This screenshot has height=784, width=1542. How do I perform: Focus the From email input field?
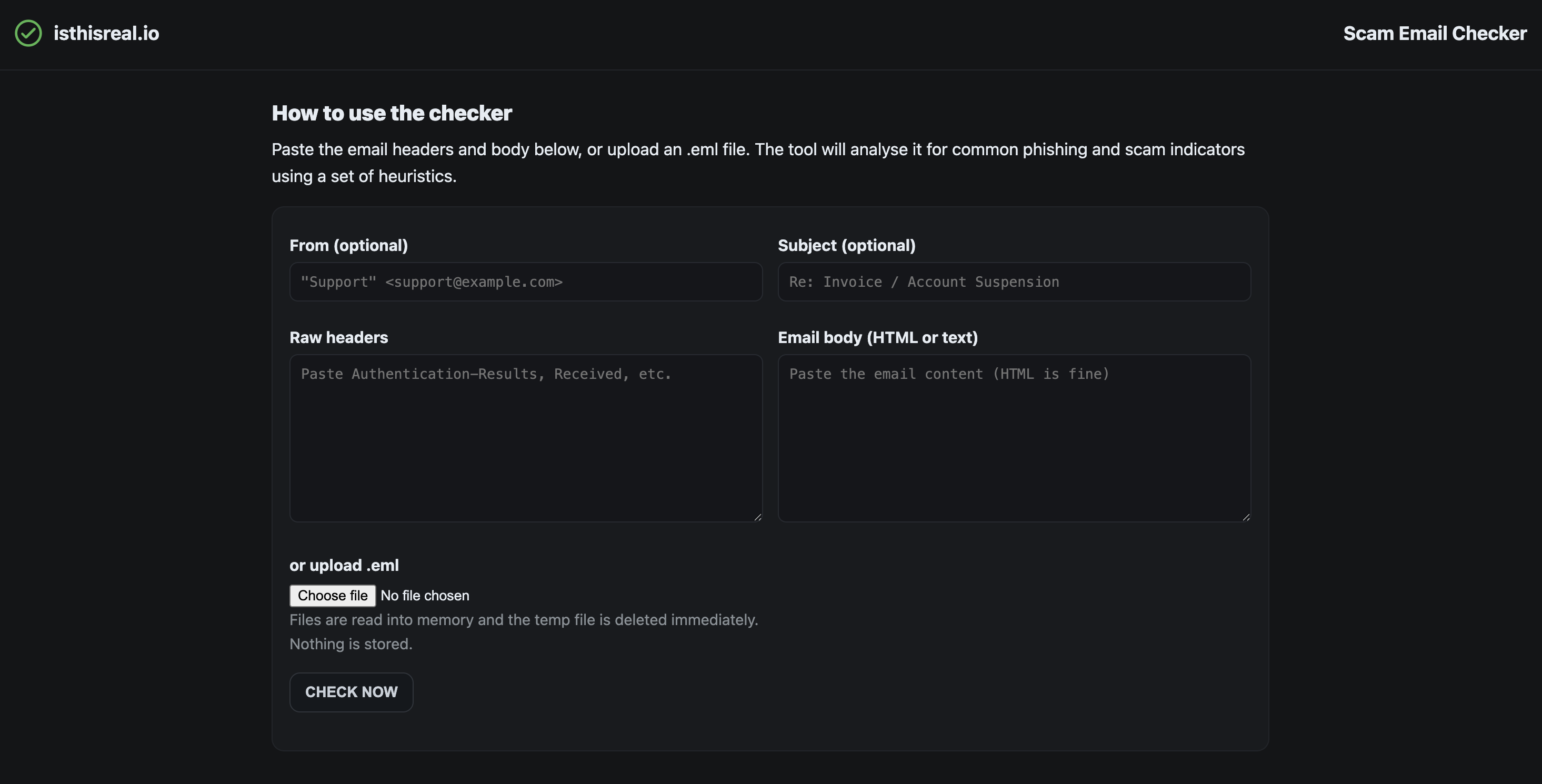pos(526,282)
